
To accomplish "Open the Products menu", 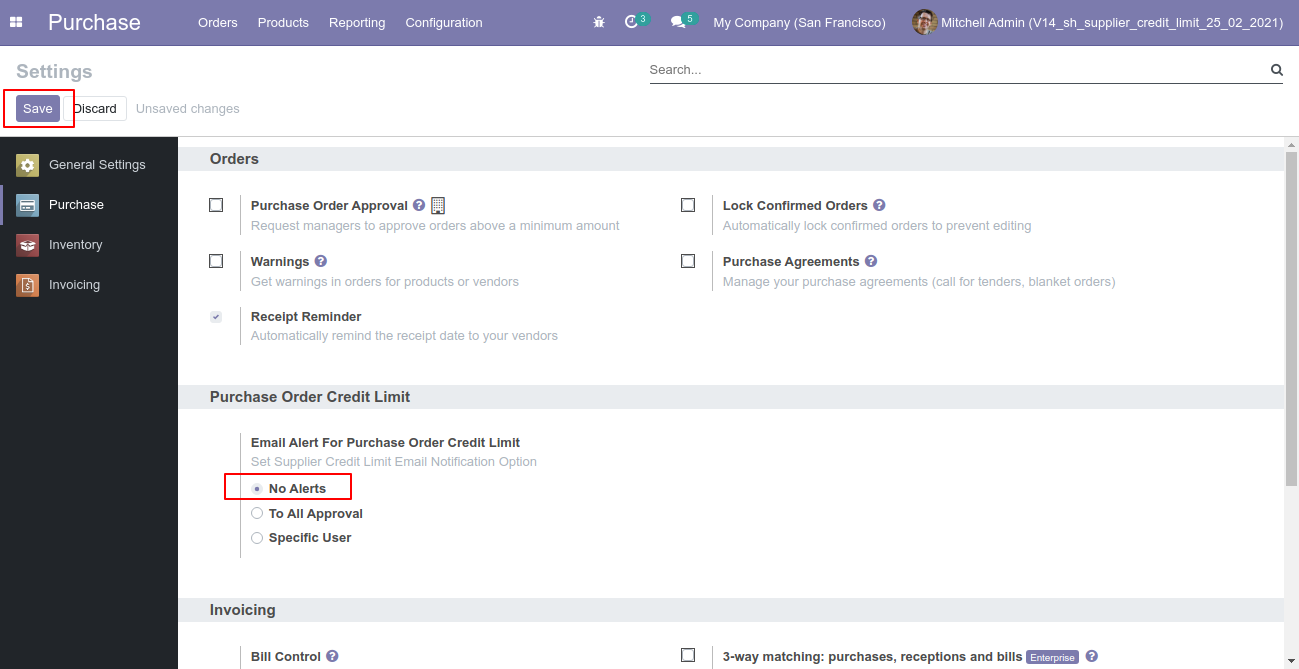I will coord(283,22).
